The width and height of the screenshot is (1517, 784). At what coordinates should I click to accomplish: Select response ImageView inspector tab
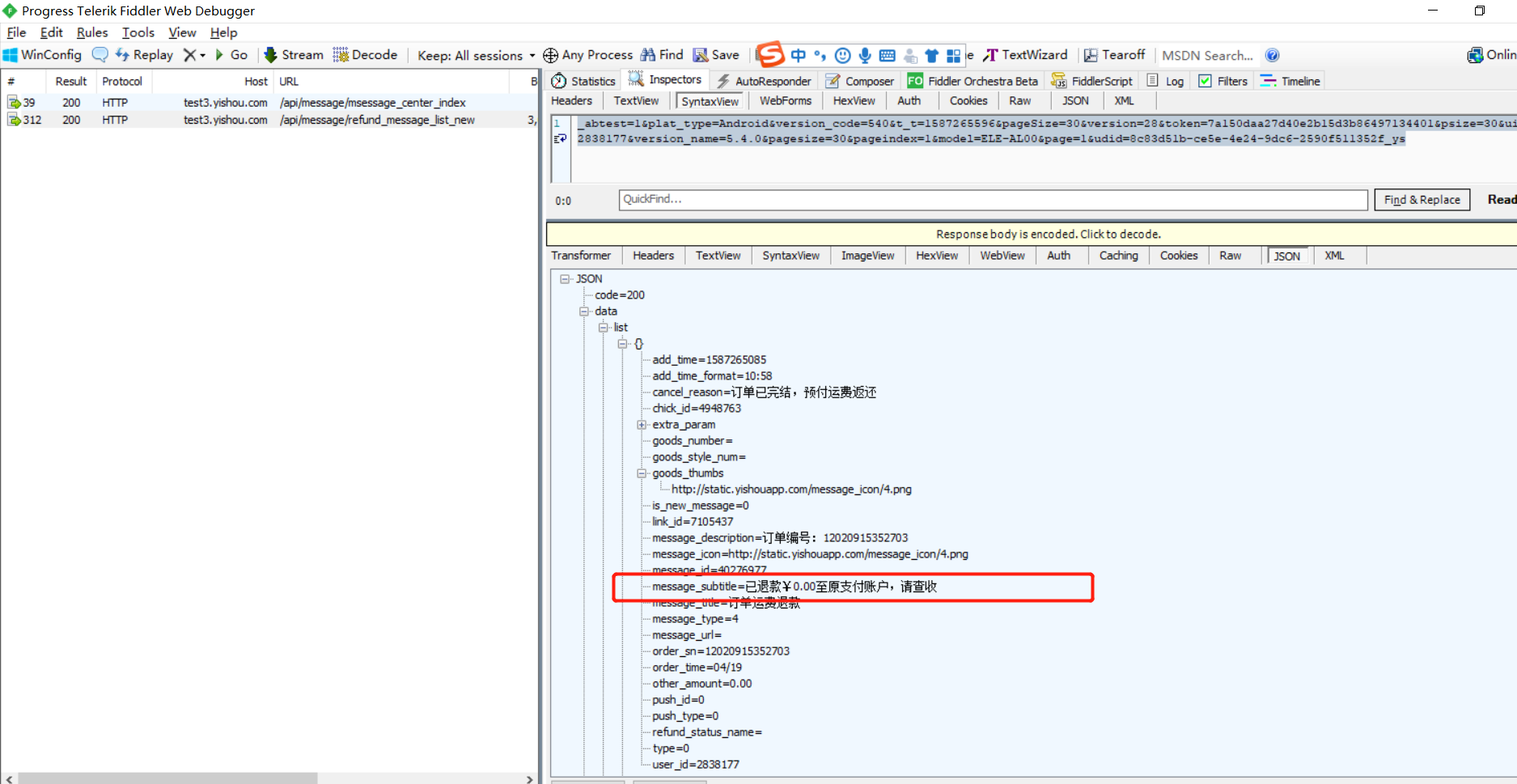867,256
